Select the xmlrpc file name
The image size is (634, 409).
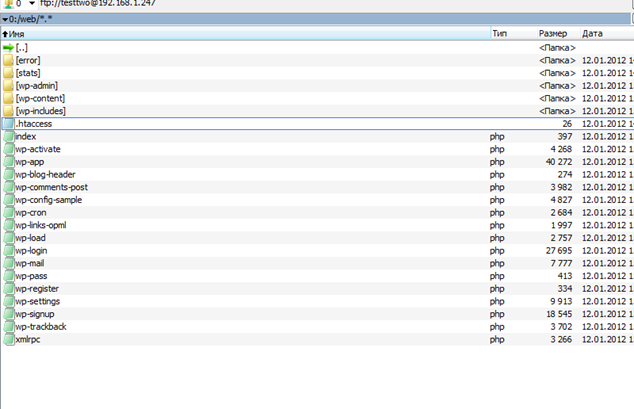[28, 339]
